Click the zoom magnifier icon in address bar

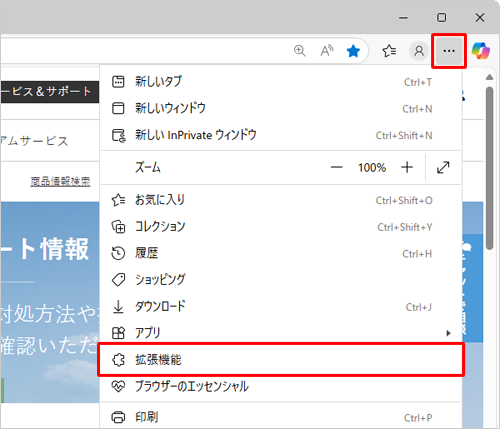click(300, 51)
